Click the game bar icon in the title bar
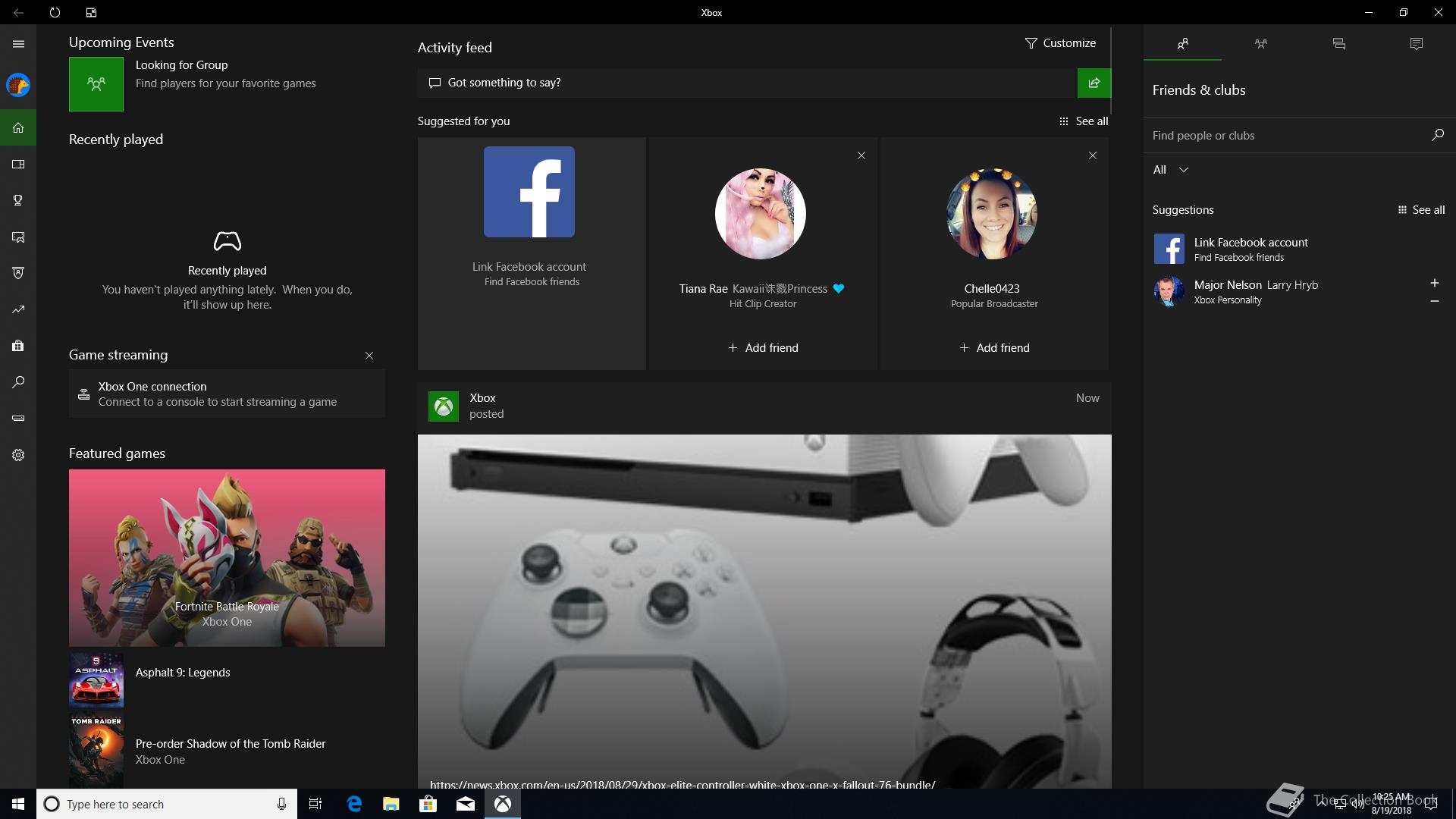Screen dimensions: 1456x819 pyautogui.click(x=91, y=12)
